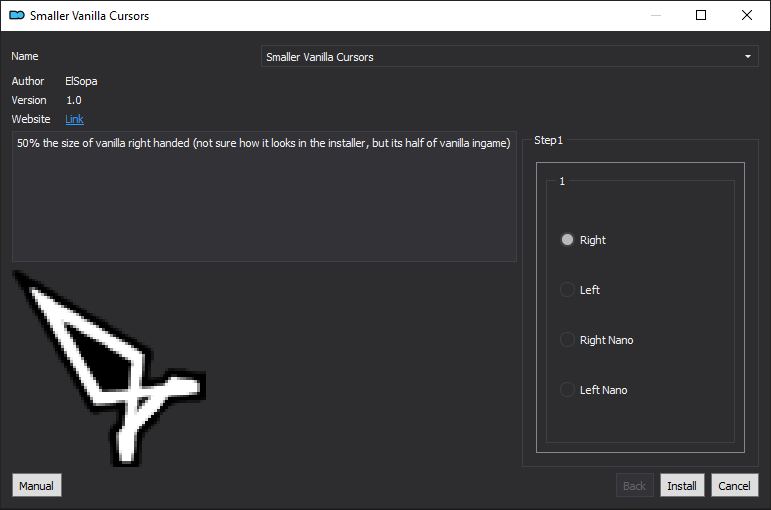771x510 pixels.
Task: Click the author name ElSopa
Action: coord(81,81)
